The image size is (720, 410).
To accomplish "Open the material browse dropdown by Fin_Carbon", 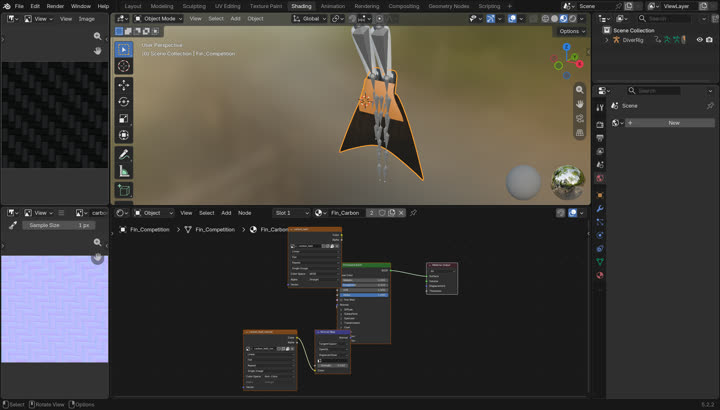I will [x=321, y=213].
